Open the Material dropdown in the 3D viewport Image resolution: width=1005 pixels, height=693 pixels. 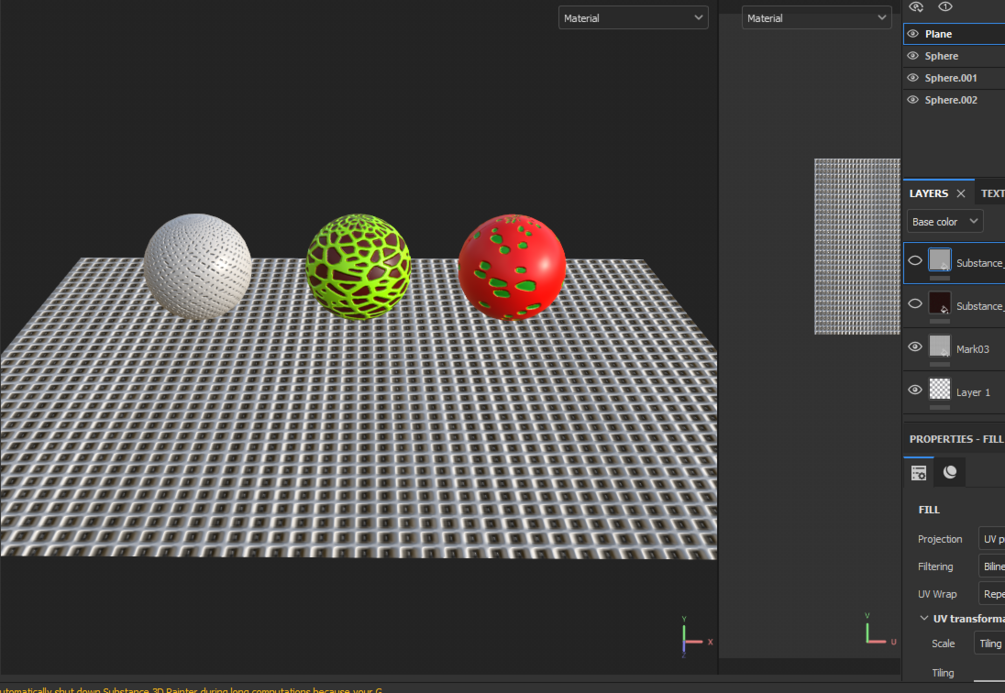[x=633, y=18]
